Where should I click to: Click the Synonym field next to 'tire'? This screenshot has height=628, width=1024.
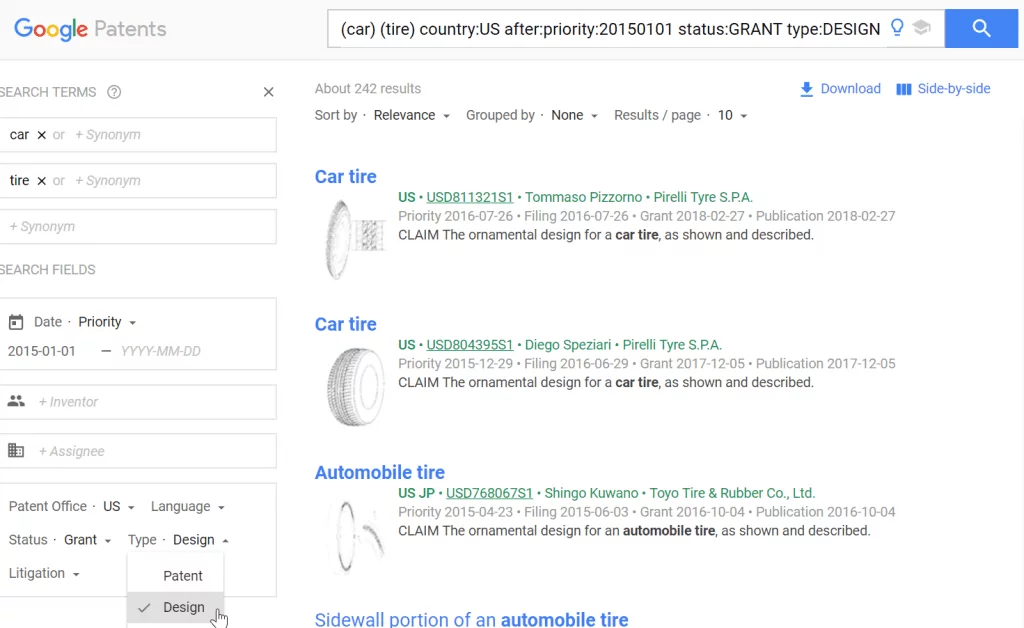(108, 181)
